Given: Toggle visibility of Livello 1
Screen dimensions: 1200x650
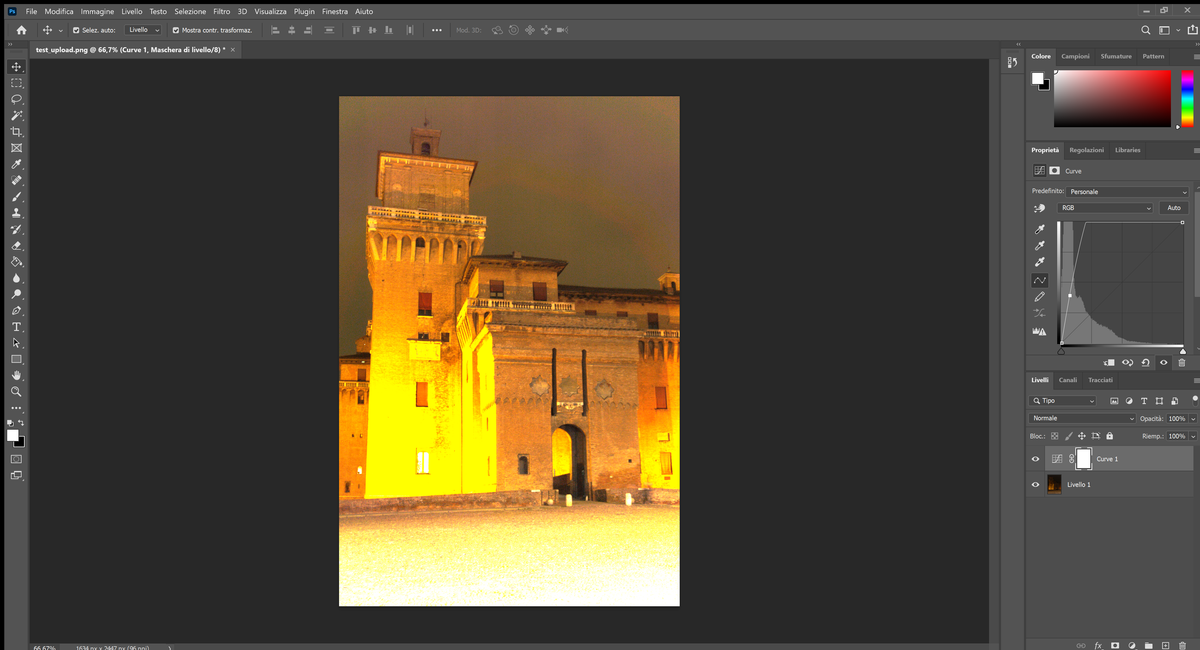Looking at the screenshot, I should click(1035, 484).
